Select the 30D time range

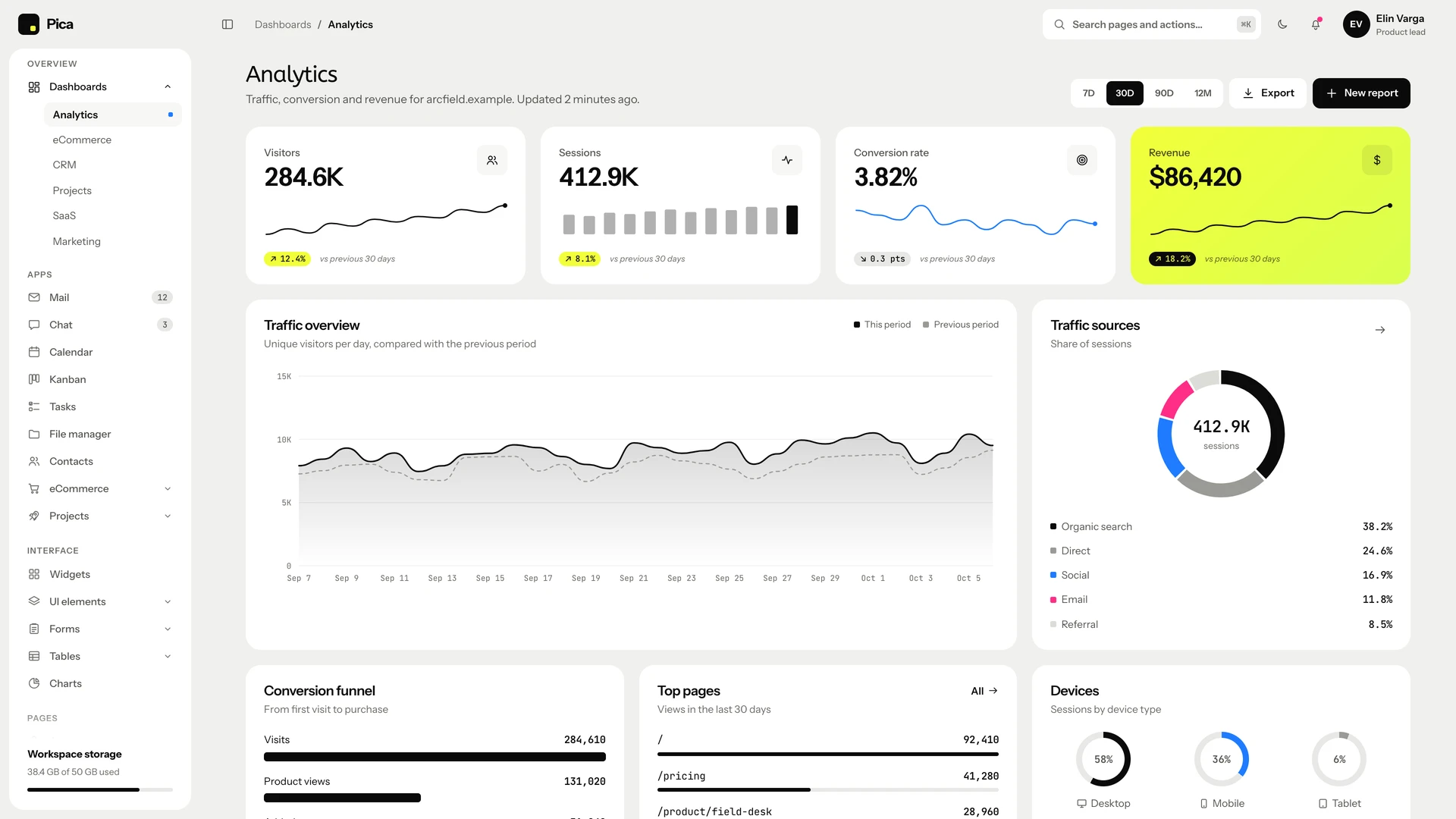pos(1125,93)
